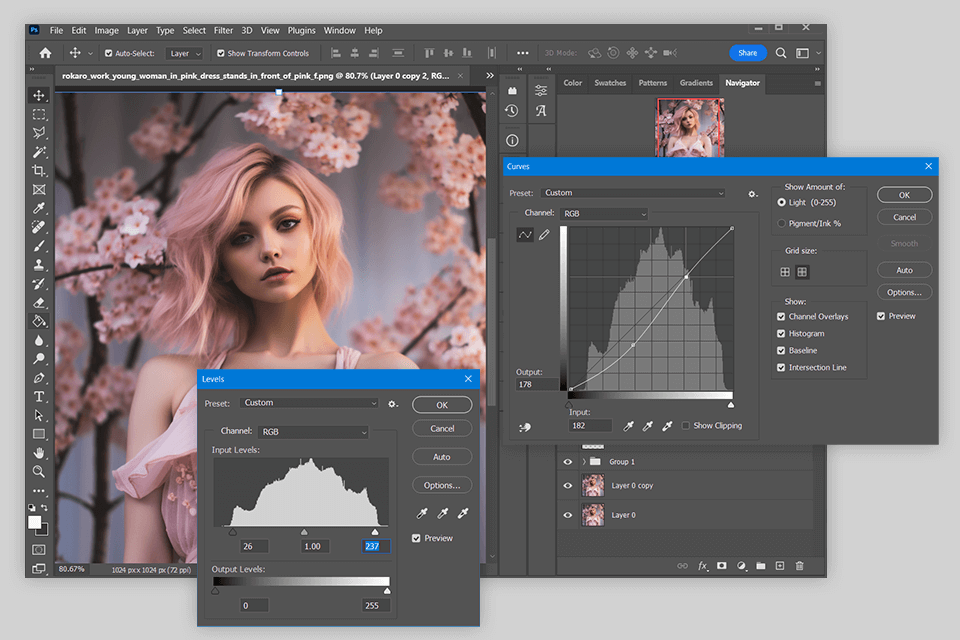Screen dimensions: 960x640
Task: Select the Blur tool
Action: pos(39,341)
